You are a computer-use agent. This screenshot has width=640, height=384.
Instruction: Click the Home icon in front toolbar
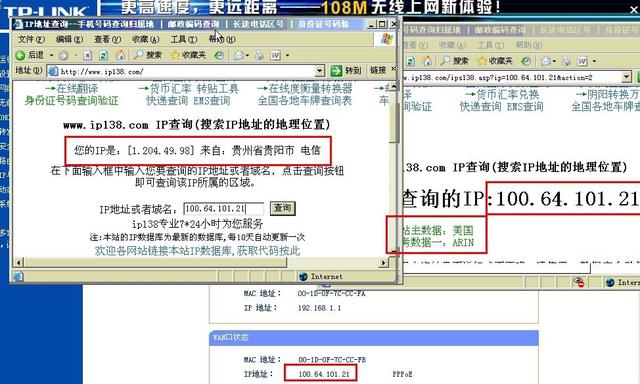120,55
